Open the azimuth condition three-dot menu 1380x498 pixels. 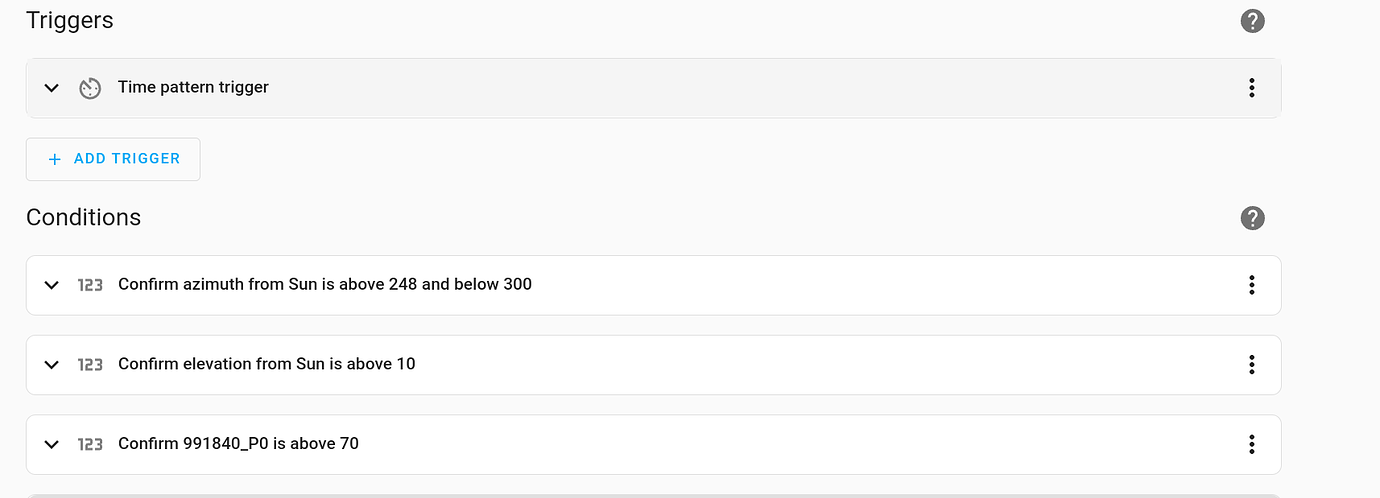pyautogui.click(x=1251, y=285)
